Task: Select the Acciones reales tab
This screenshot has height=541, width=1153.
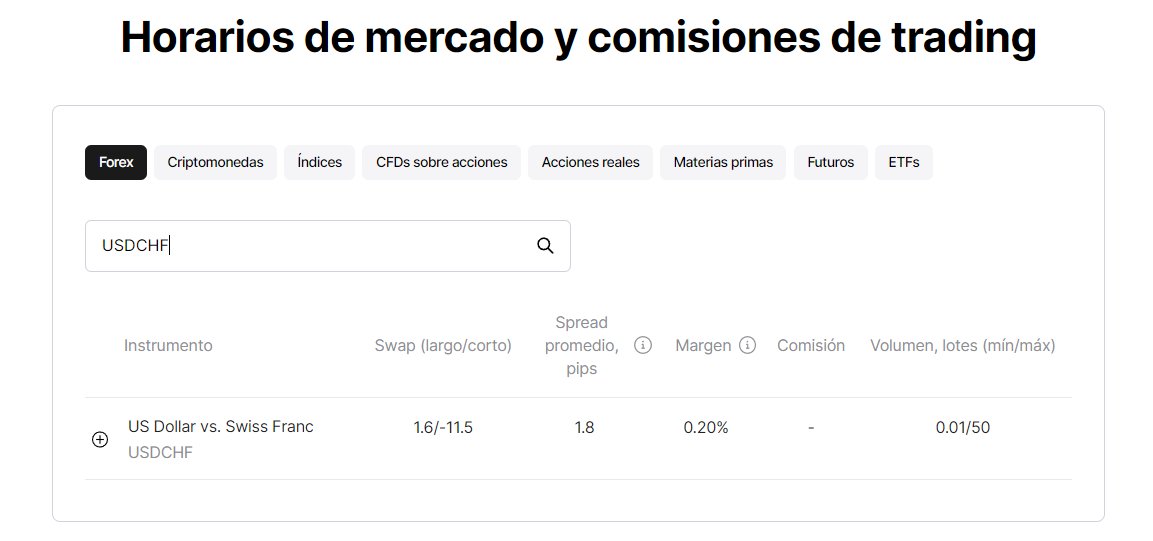Action: click(590, 162)
